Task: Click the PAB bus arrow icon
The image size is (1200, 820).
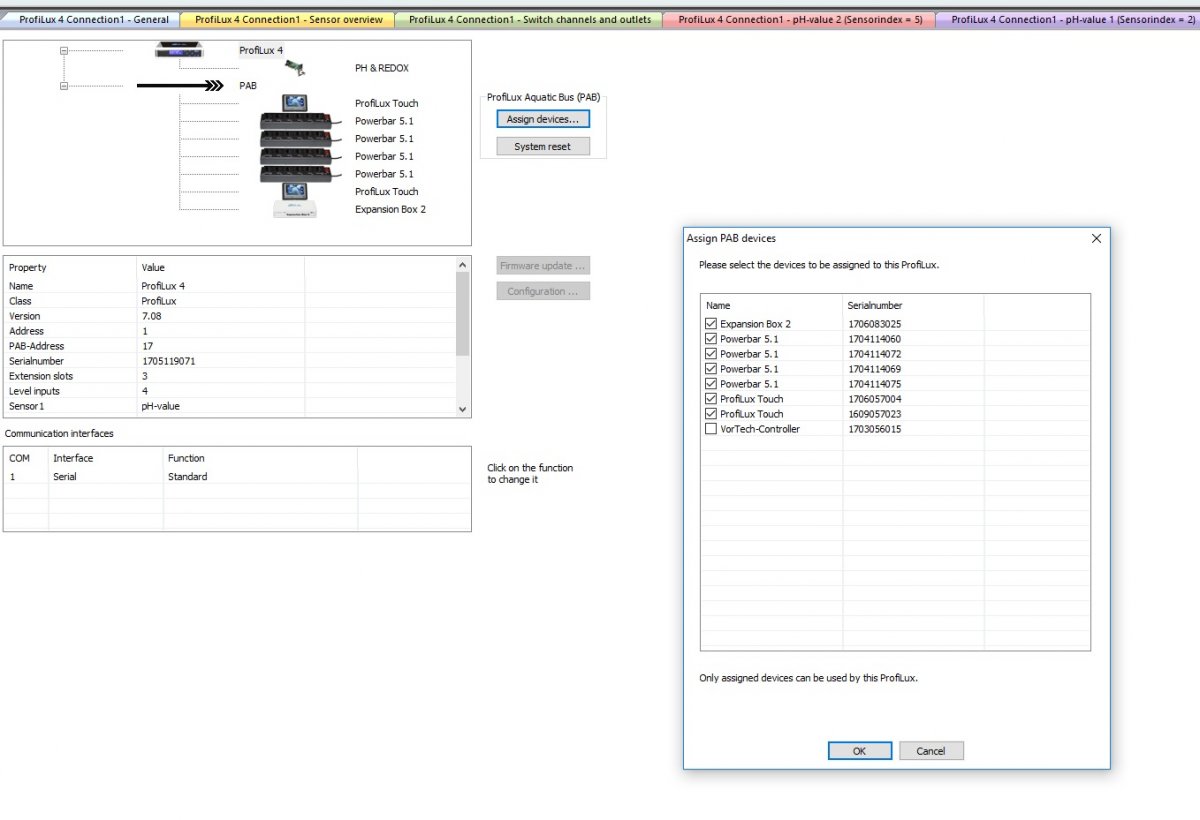Action: (180, 86)
